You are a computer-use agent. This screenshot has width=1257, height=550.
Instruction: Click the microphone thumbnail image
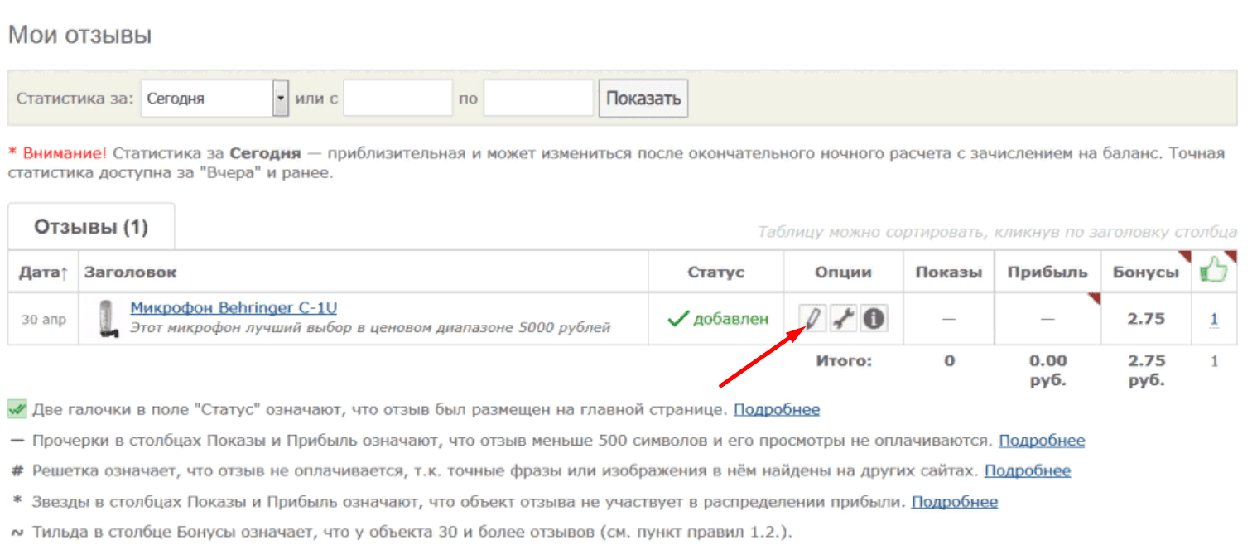103,319
